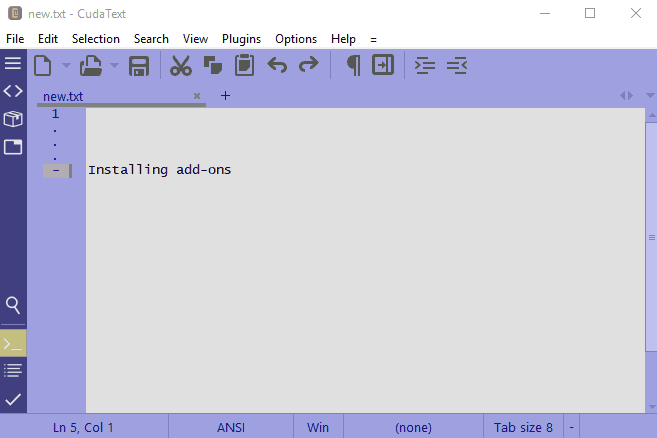Open the tab list arrow at right of the tab bar

pyautogui.click(x=650, y=96)
